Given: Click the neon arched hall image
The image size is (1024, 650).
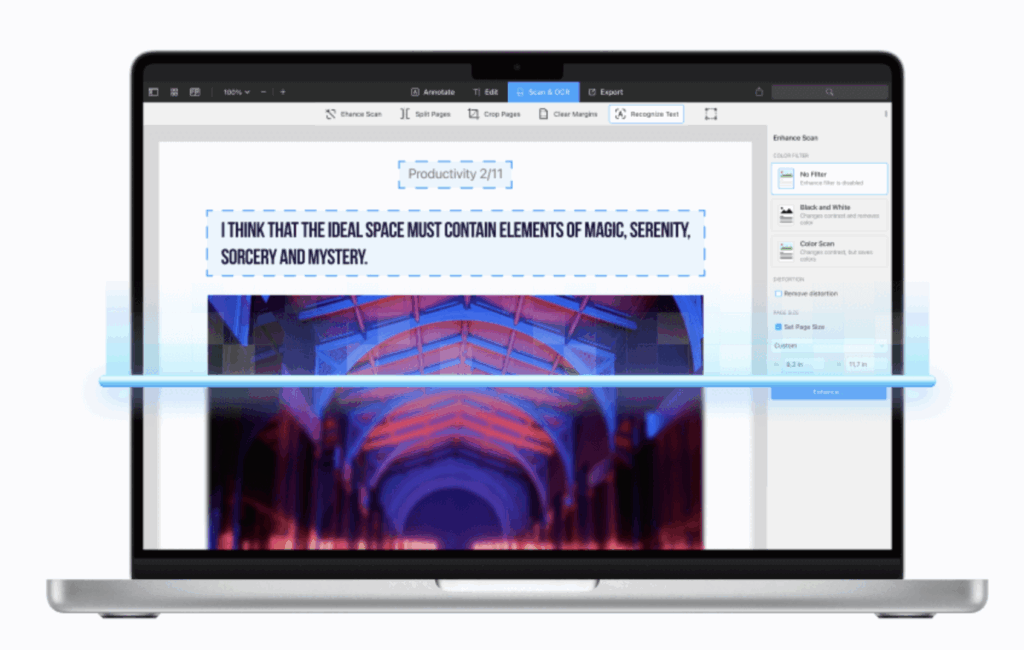Looking at the screenshot, I should tap(455, 422).
